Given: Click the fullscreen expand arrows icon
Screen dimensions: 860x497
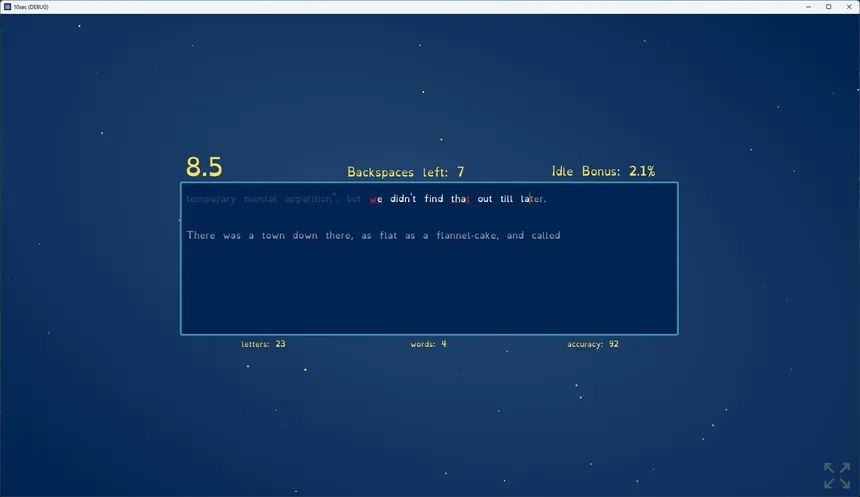Looking at the screenshot, I should tap(837, 475).
